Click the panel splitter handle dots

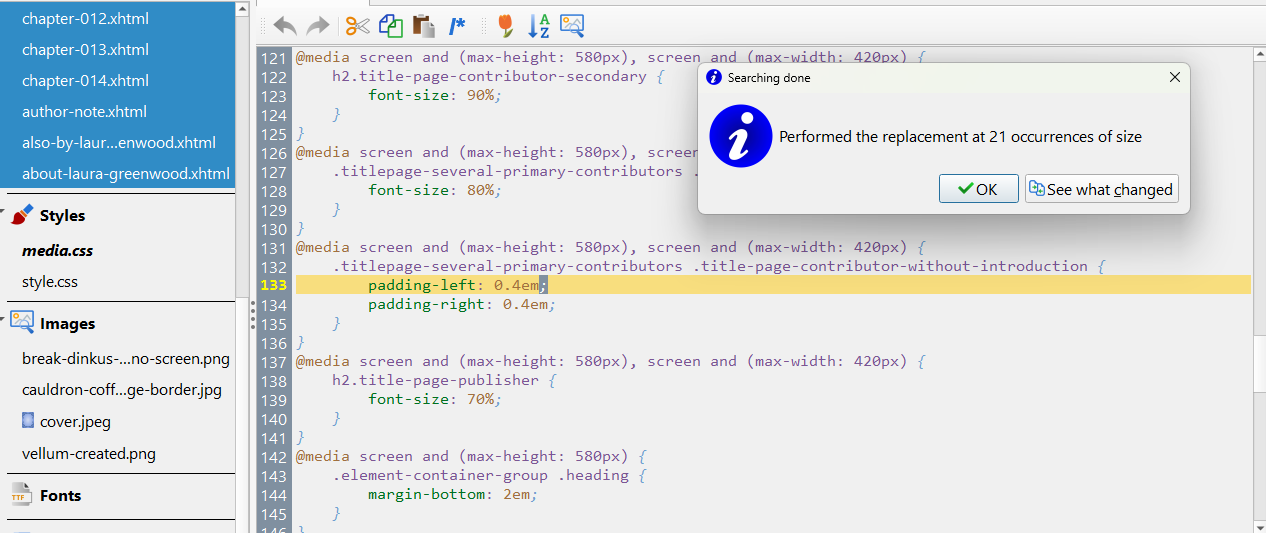click(x=252, y=317)
